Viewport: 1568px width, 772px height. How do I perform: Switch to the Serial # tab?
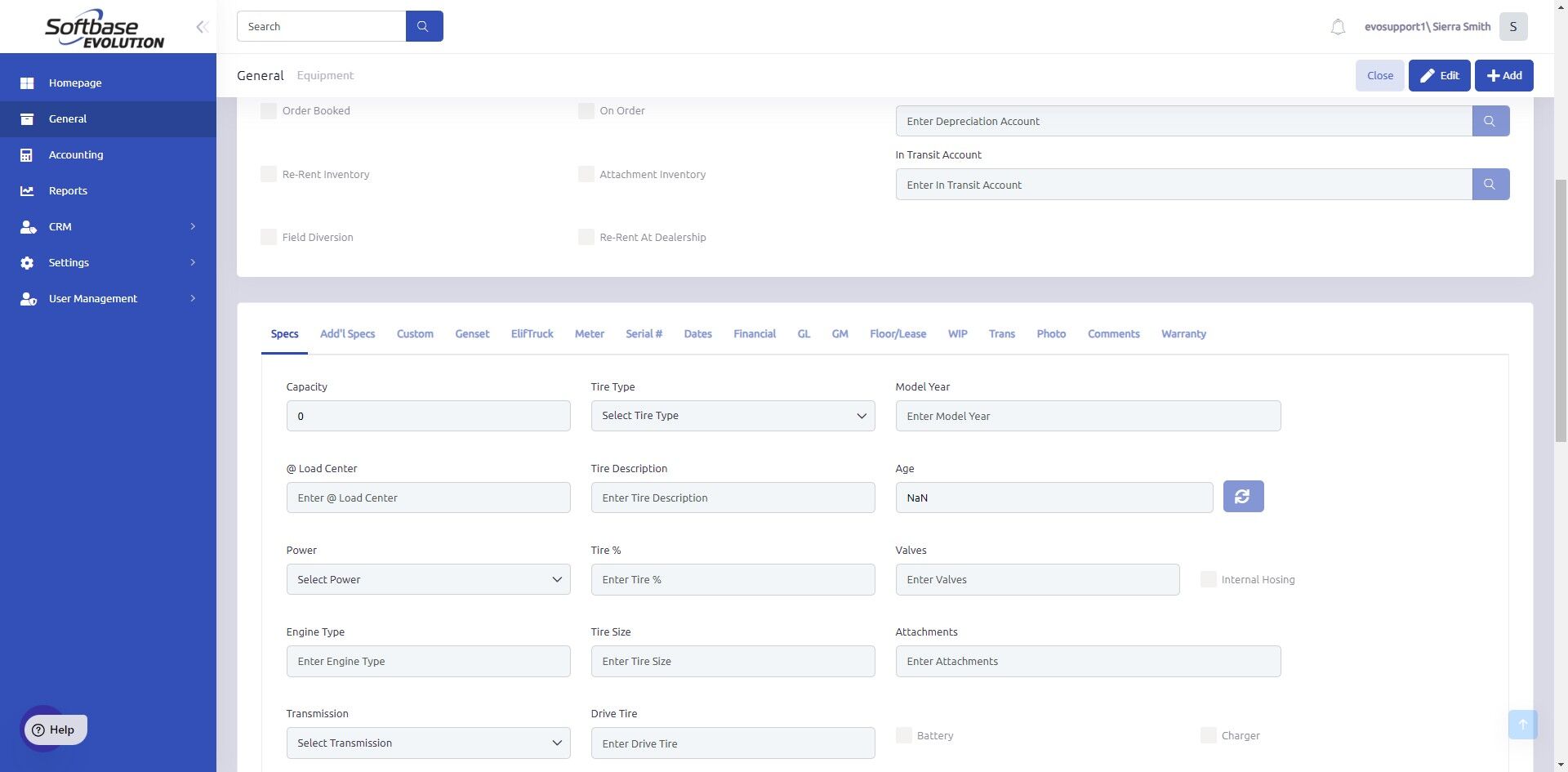[x=644, y=333]
